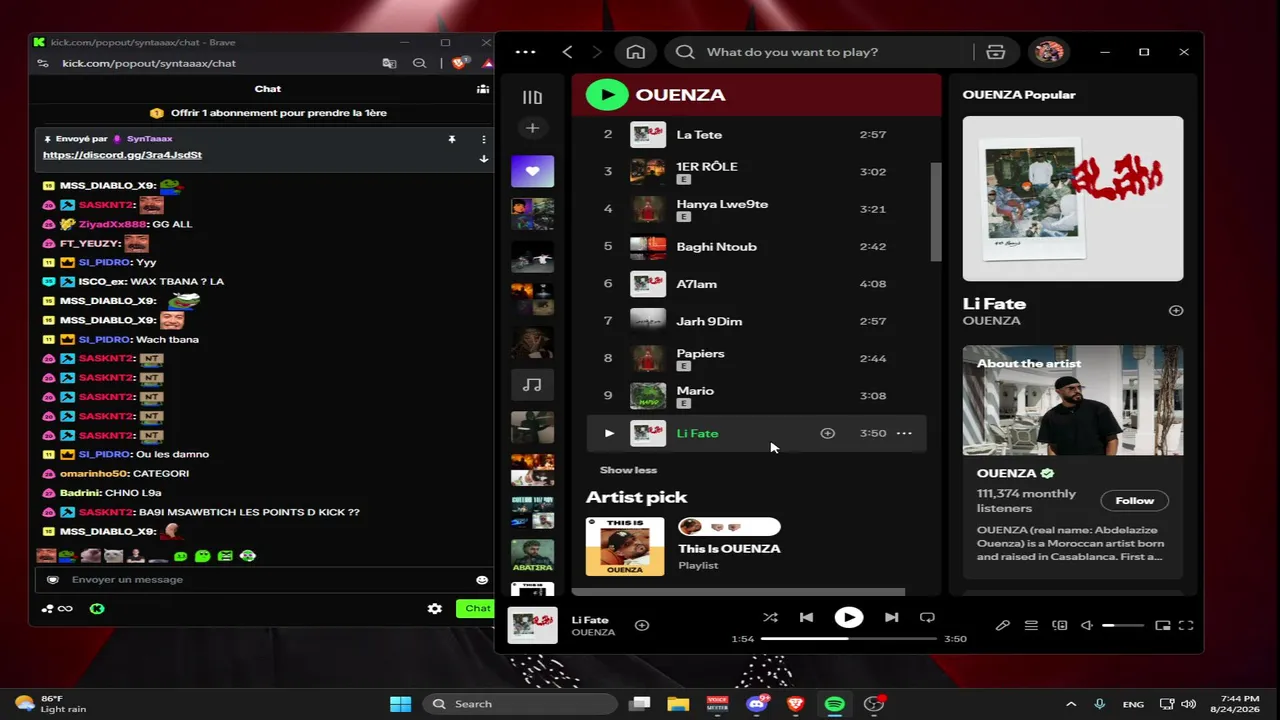This screenshot has width=1280, height=720.
Task: Open connect to a device icon
Action: (x=1060, y=626)
